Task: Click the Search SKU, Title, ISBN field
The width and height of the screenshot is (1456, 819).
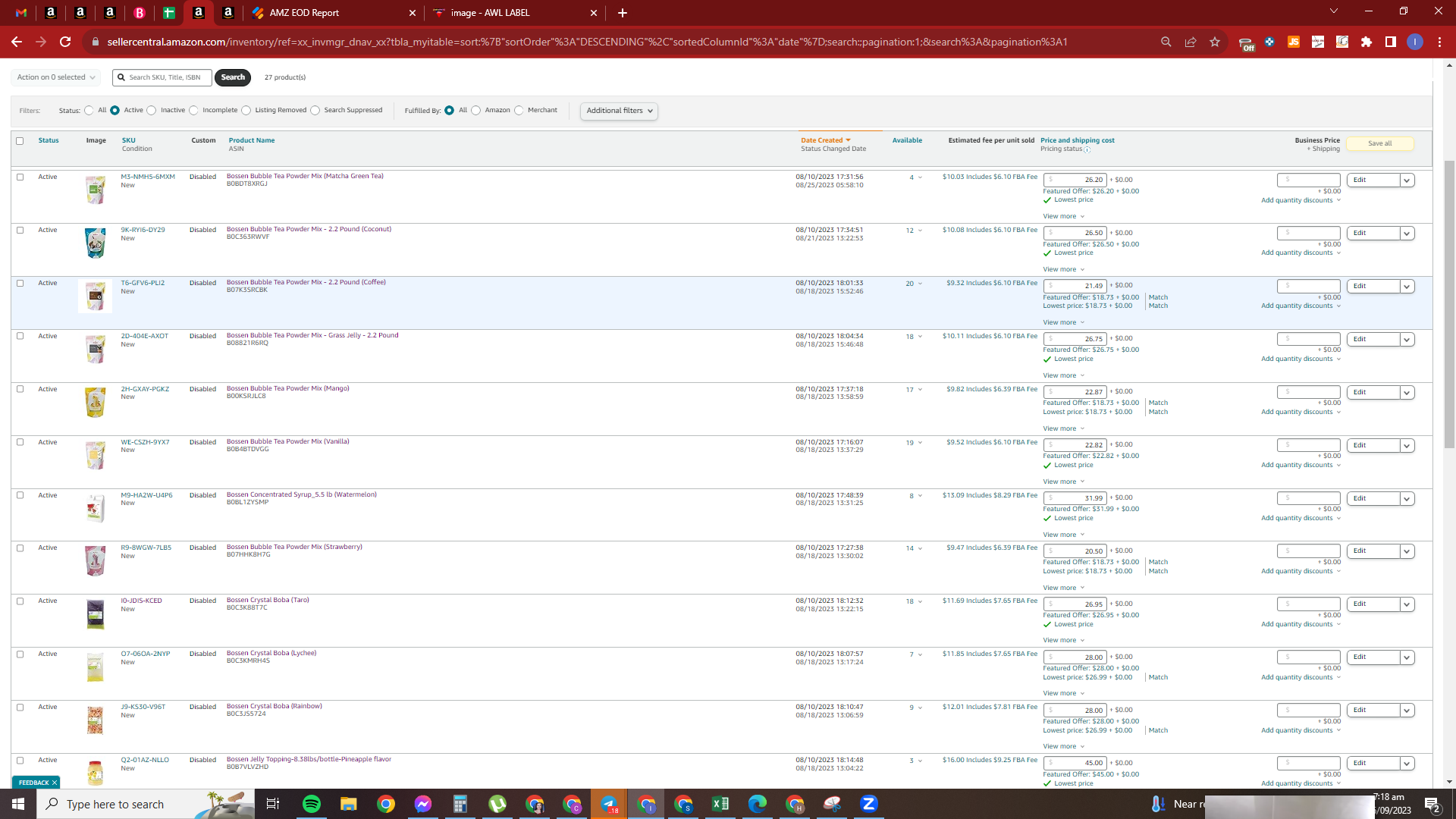Action: [x=162, y=77]
